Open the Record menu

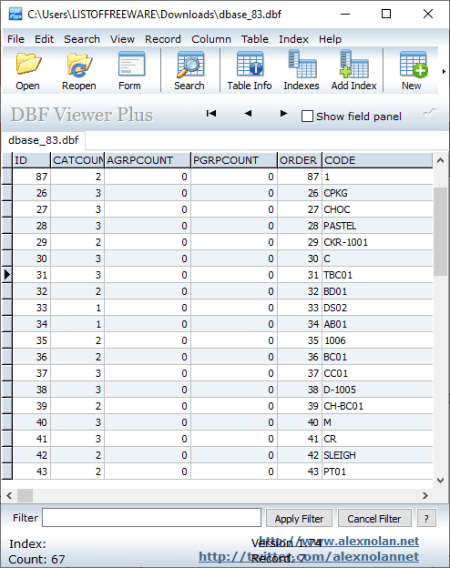pyautogui.click(x=163, y=39)
